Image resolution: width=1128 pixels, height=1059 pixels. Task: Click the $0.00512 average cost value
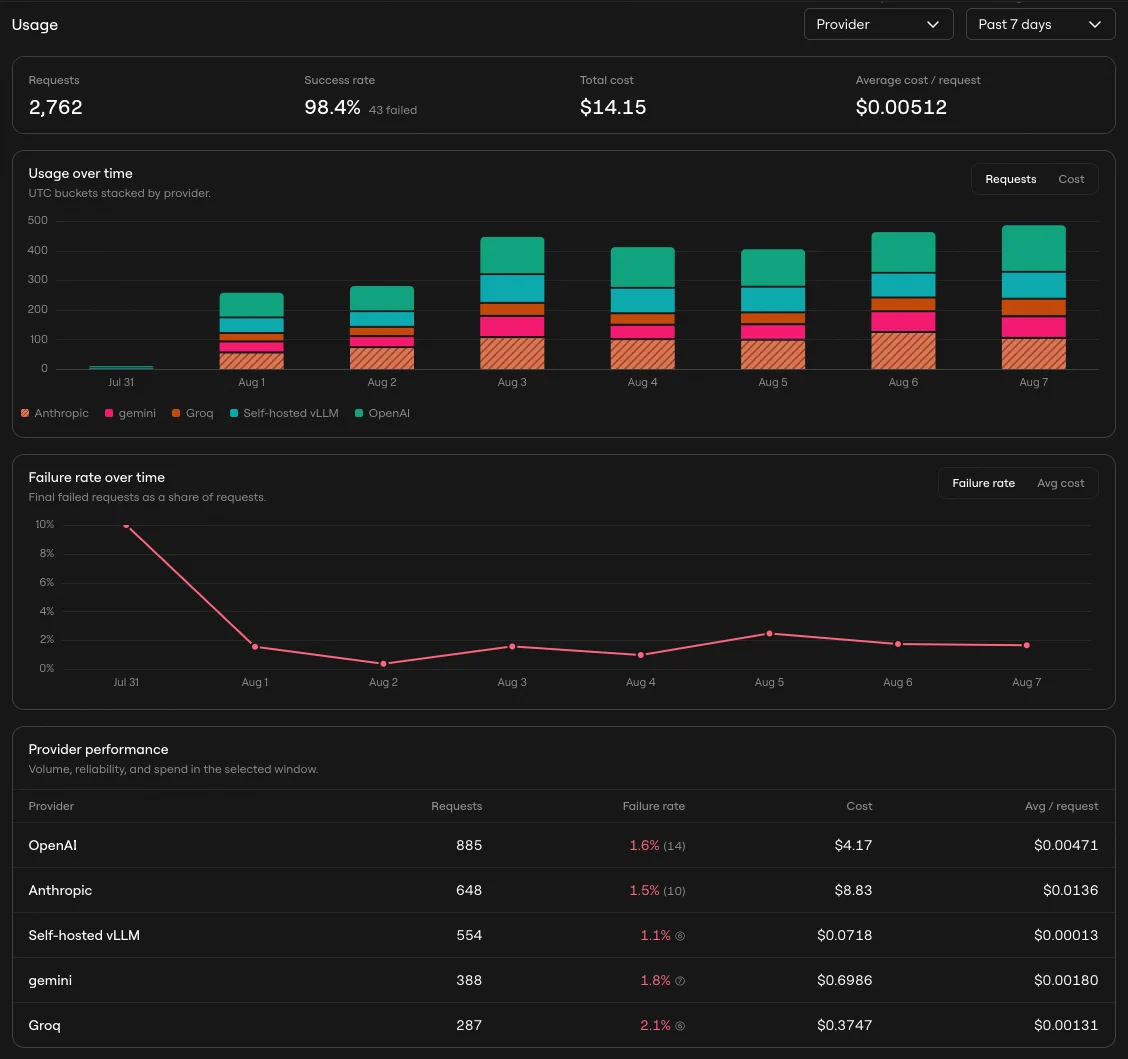click(901, 107)
